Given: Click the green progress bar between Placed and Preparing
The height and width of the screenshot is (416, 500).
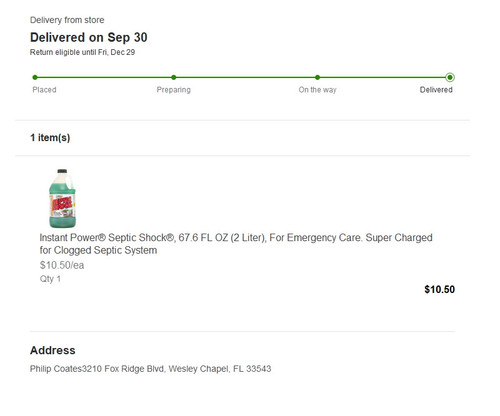Looking at the screenshot, I should (x=104, y=77).
